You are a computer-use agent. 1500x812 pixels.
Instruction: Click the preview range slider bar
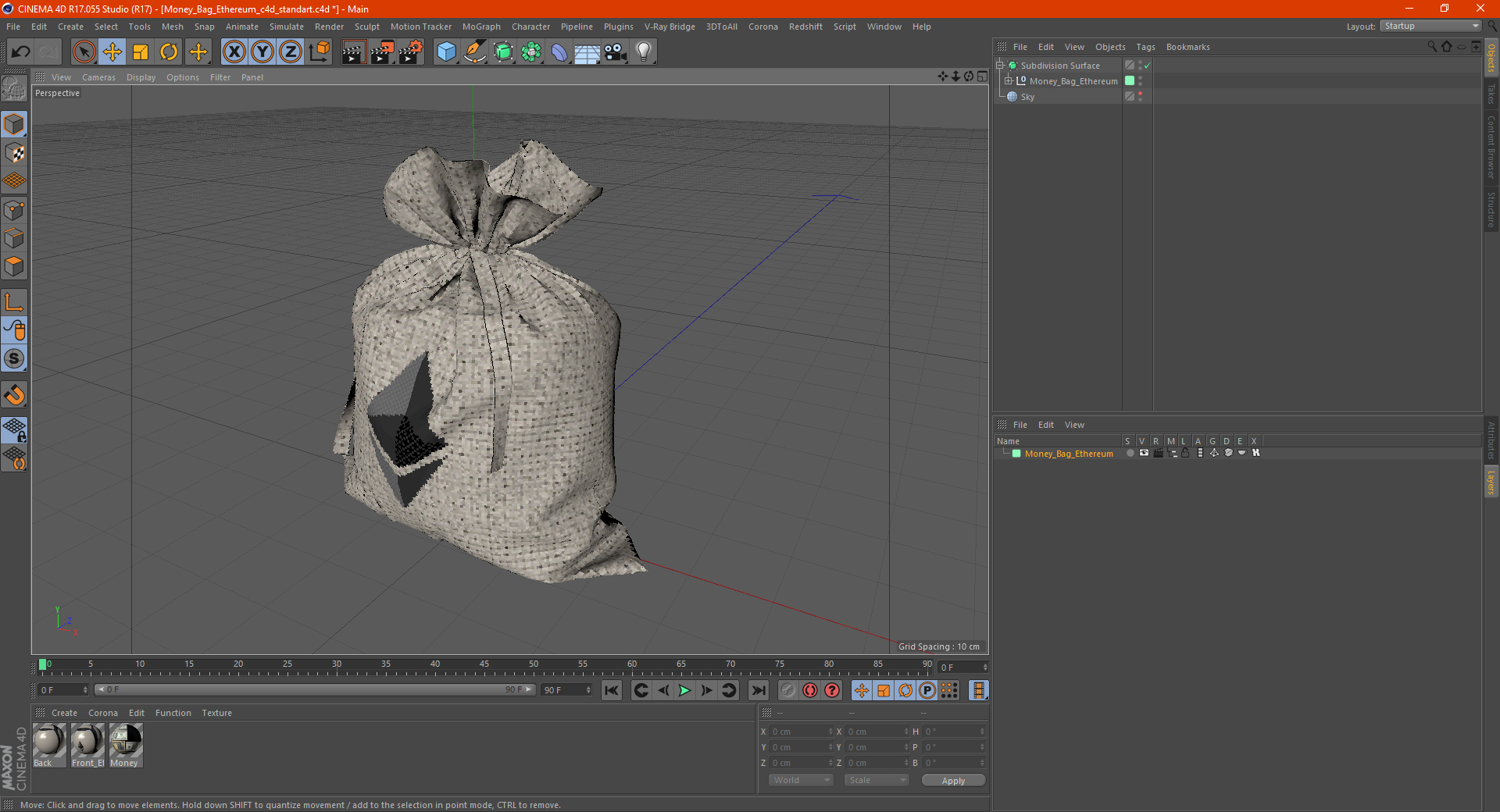click(314, 689)
